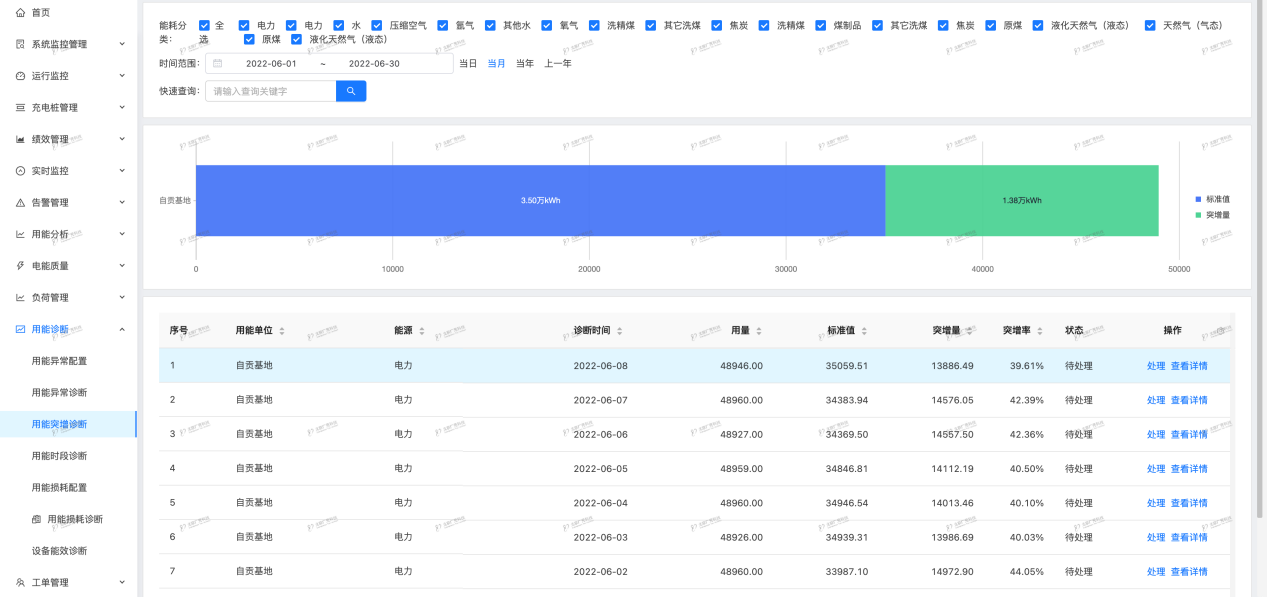1267x597 pixels.
Task: Click the 实时监控 clock icon
Action: point(20,171)
